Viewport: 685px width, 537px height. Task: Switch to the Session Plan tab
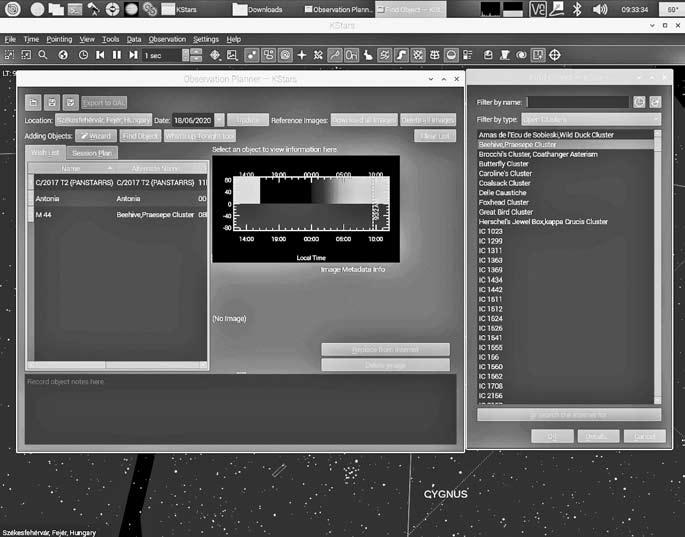click(x=92, y=153)
